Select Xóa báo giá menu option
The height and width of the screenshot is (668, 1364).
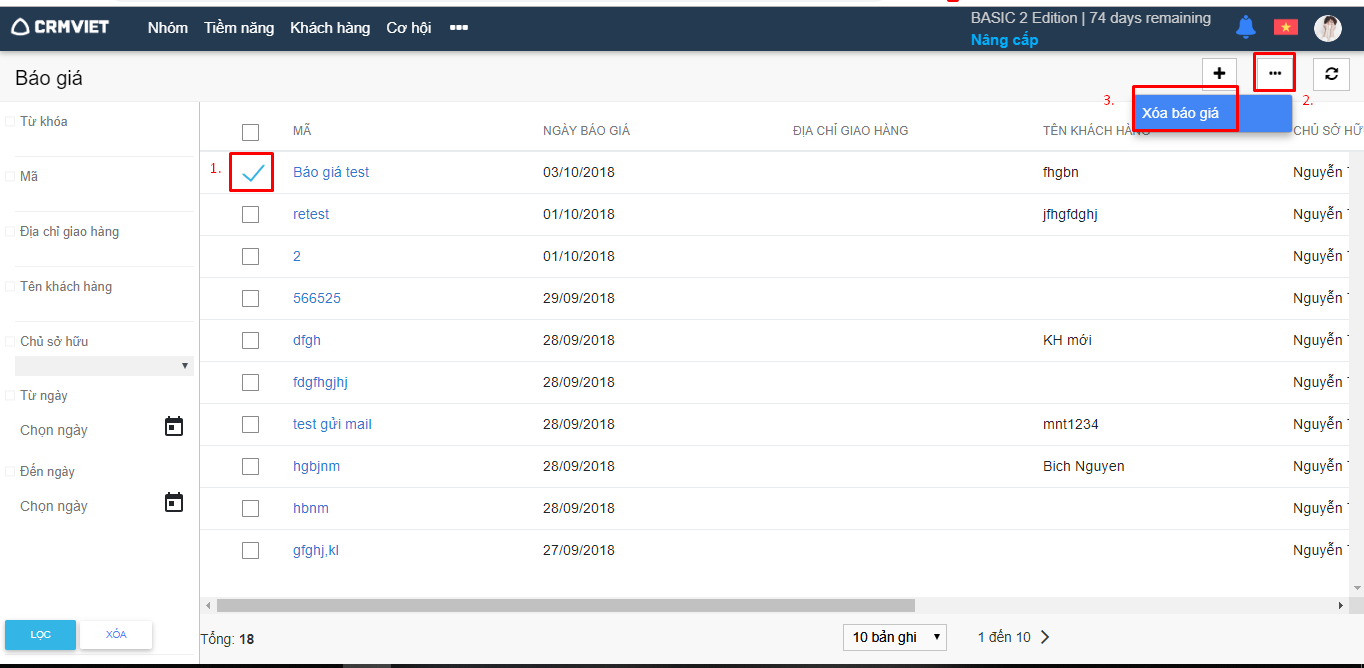(1181, 113)
